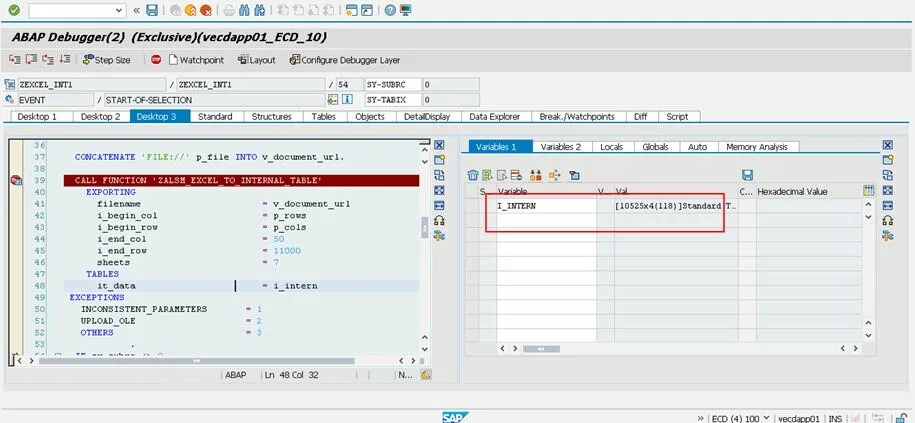Click the green Enter checkmark icon
Screen dimensions: 915x423
tap(14, 10)
